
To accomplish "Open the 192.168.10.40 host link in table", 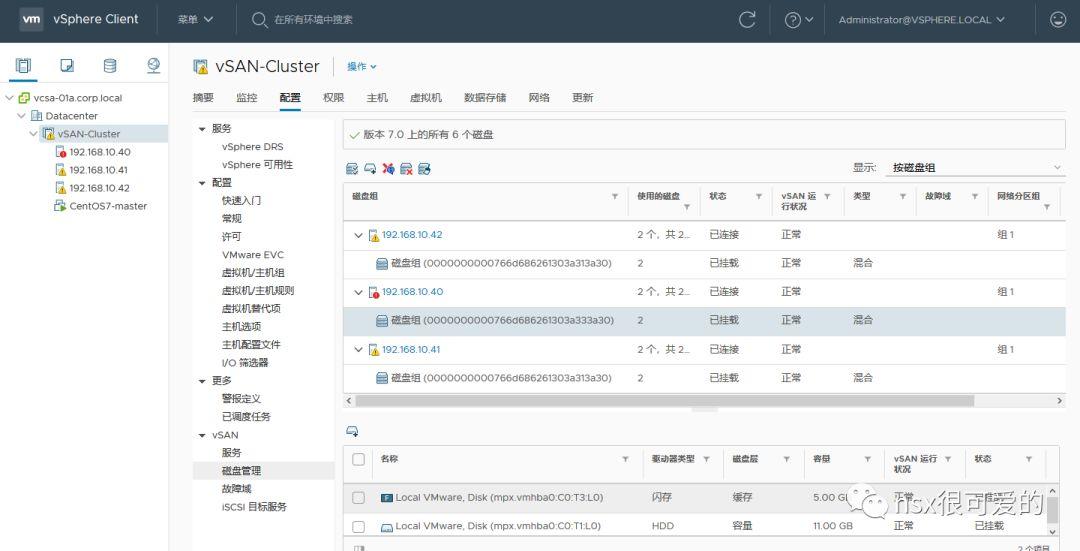I will (x=412, y=292).
